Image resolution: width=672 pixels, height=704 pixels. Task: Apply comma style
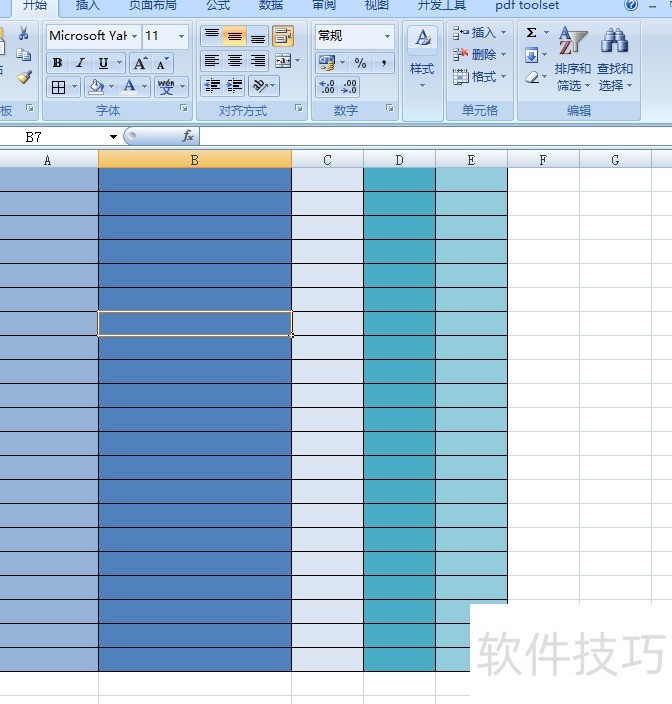coord(383,63)
